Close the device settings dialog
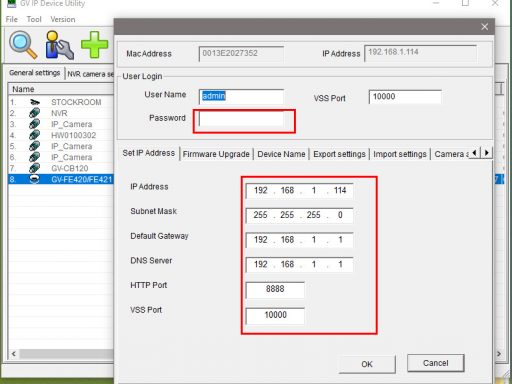Viewport: 512px width, 384px height. coord(485,27)
